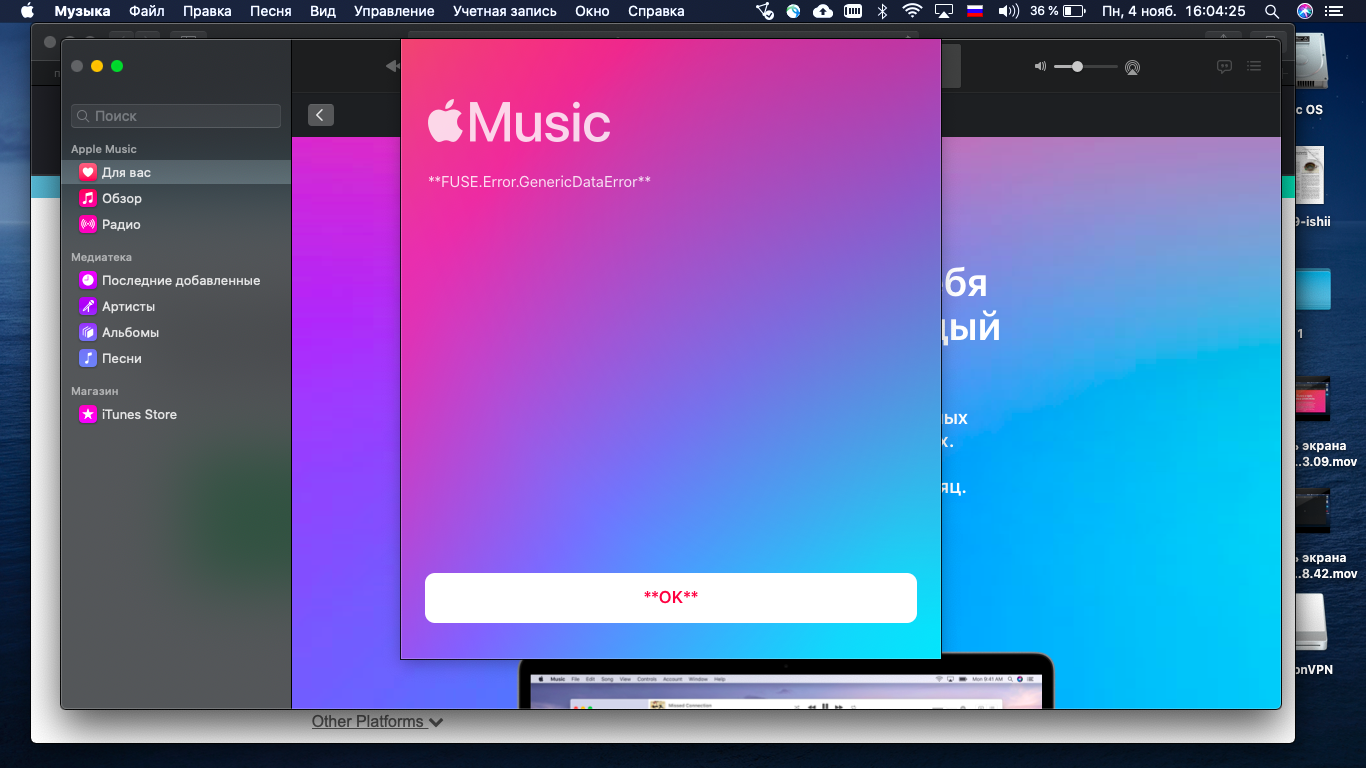Open the 'Окно' menu
Screen dimensions: 1366x768
(x=593, y=11)
